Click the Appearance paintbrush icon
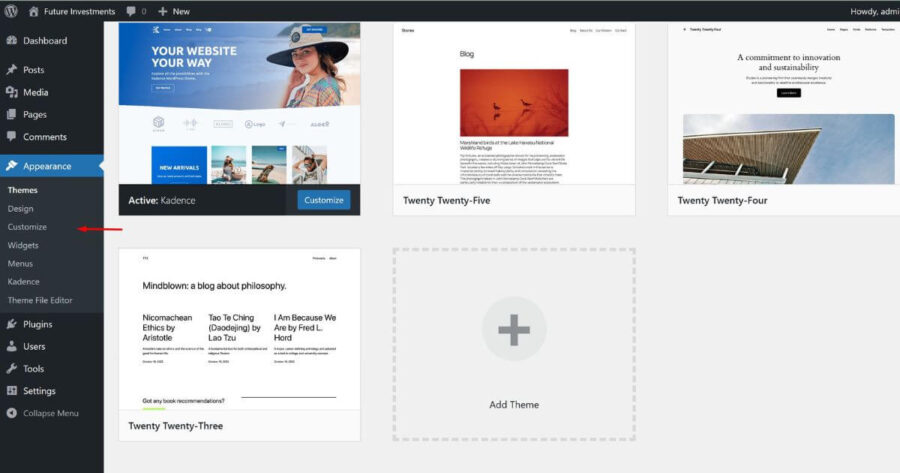 (11, 166)
